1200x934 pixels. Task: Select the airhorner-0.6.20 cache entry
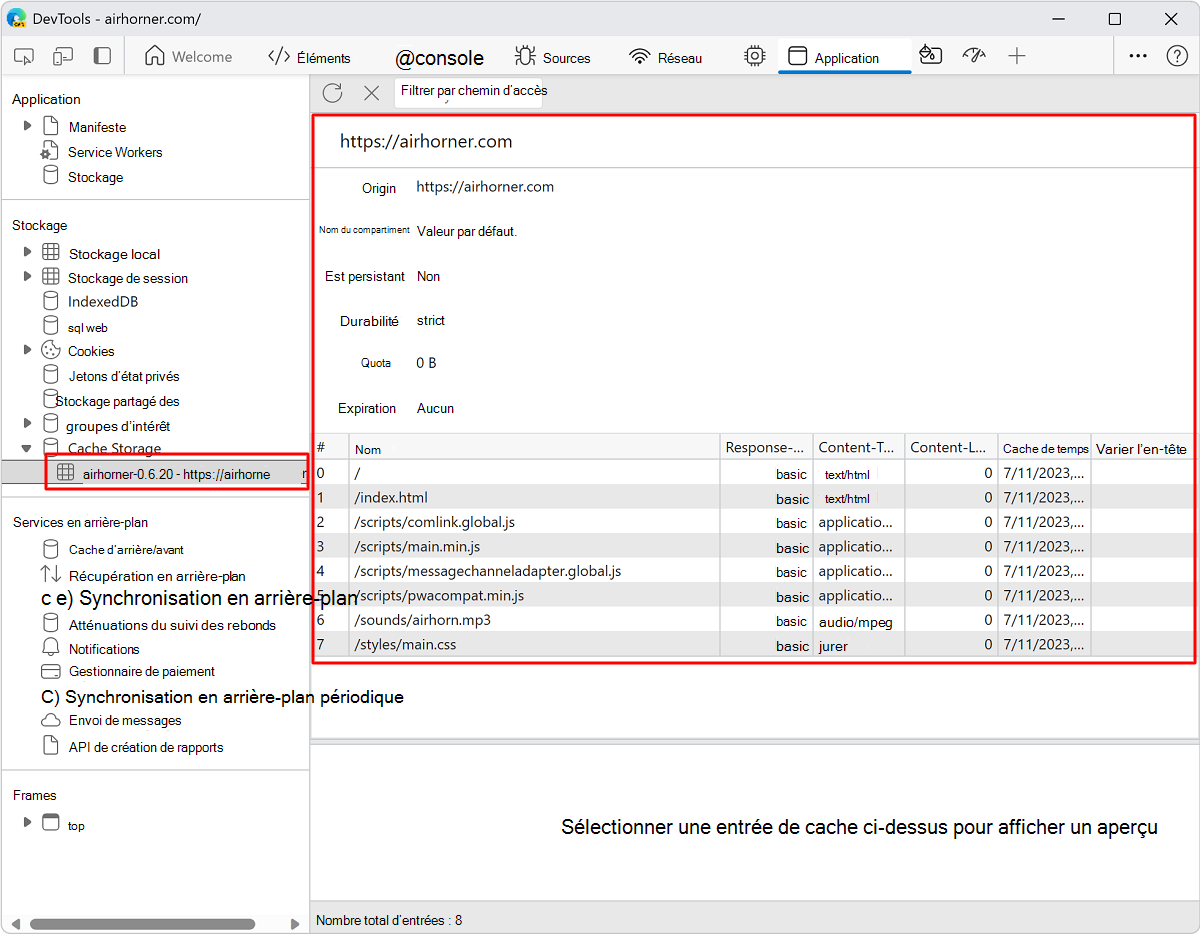[x=176, y=473]
